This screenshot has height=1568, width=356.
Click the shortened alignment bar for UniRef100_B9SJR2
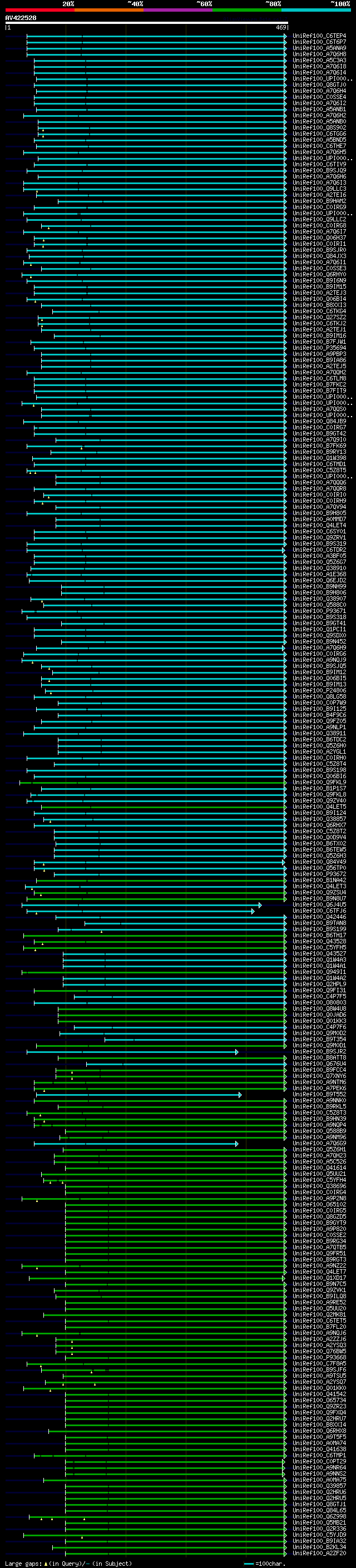click(x=132, y=1051)
